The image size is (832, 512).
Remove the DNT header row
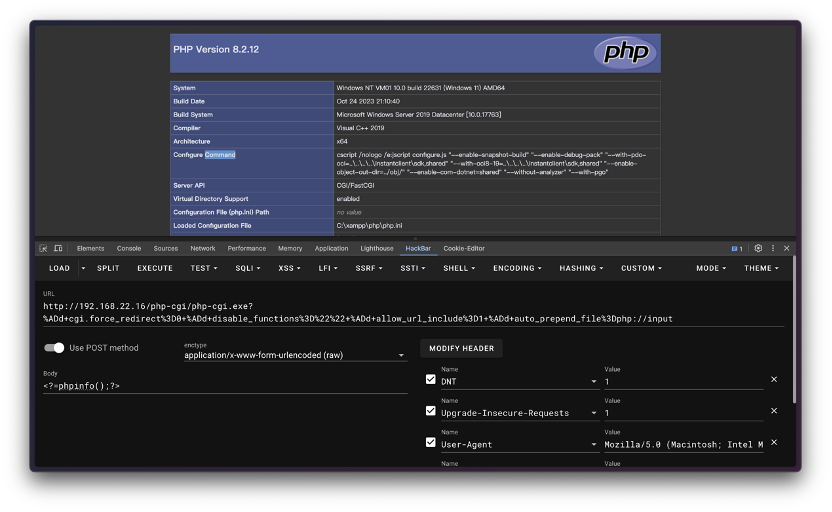(774, 379)
